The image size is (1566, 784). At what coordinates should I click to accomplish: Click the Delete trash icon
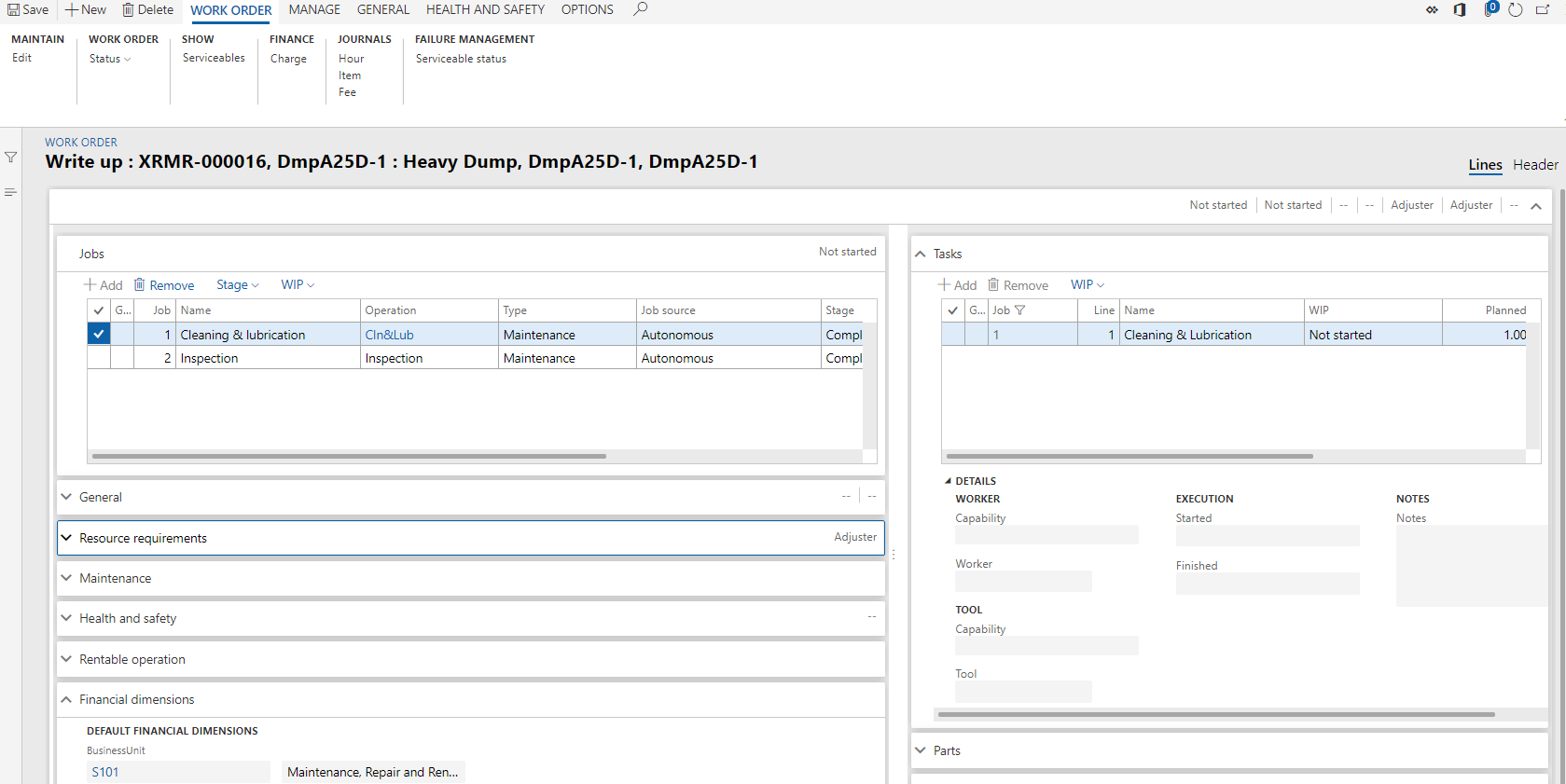pyautogui.click(x=128, y=9)
